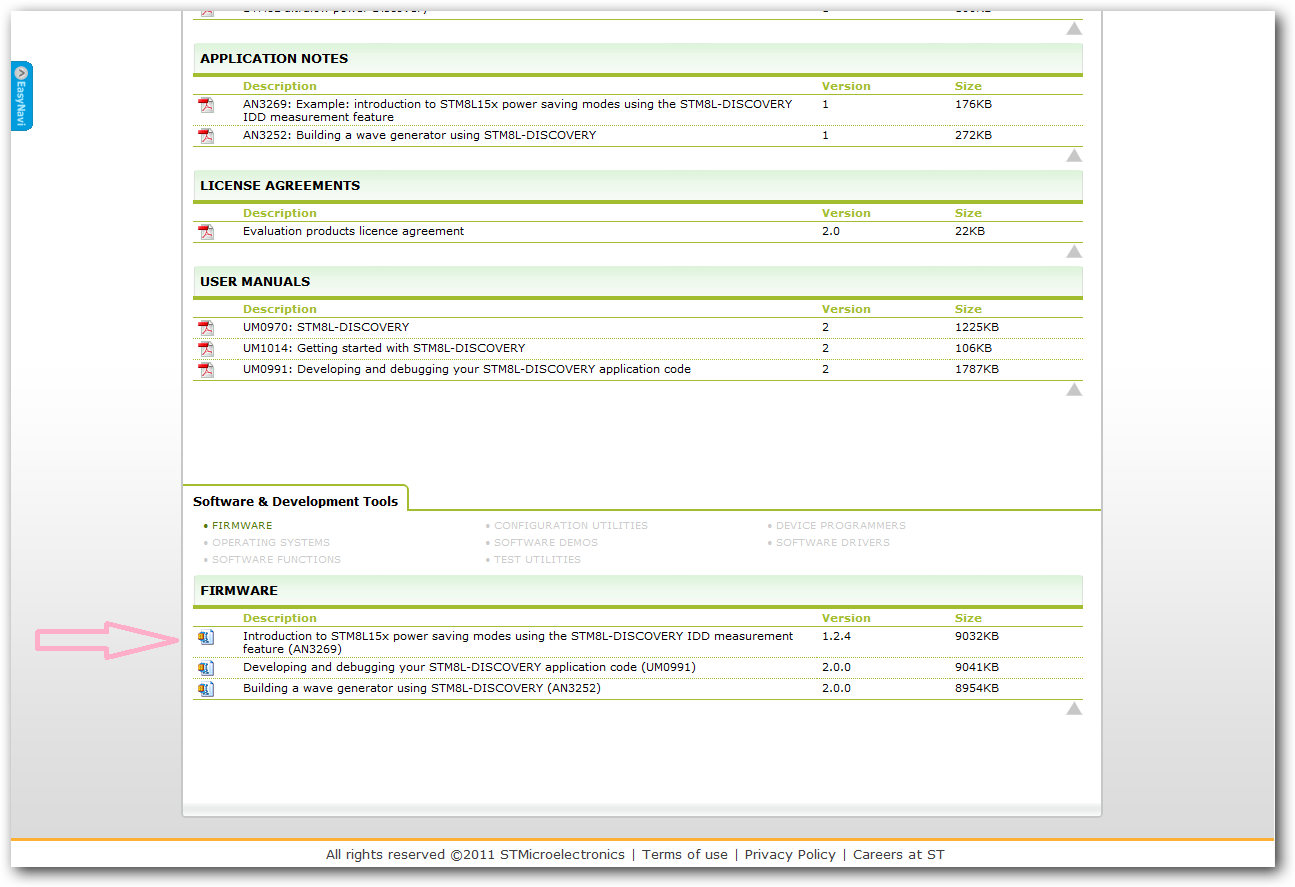Click the 9032KB size value
The width and height of the screenshot is (1295, 887).
tap(977, 636)
